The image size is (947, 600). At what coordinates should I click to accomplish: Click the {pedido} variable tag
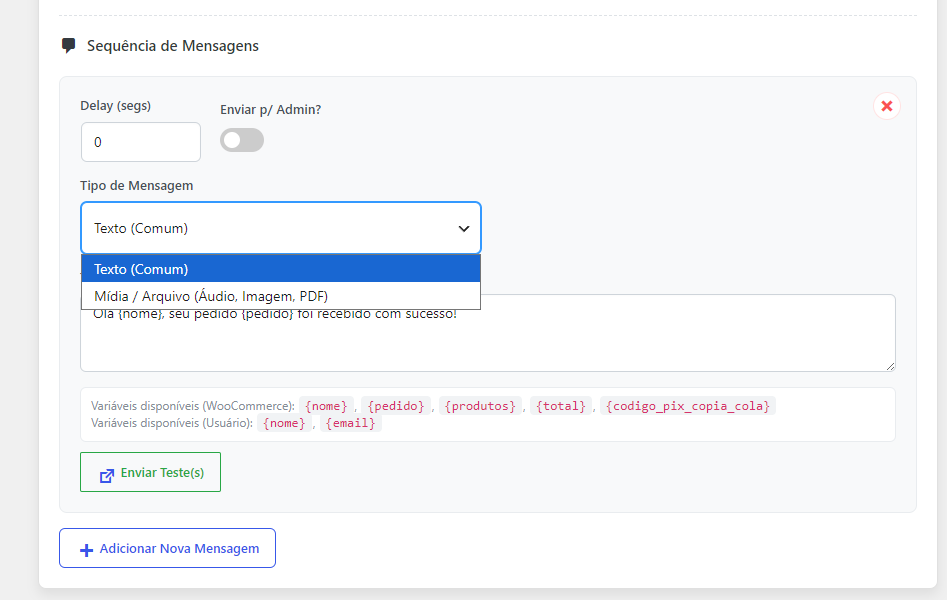click(396, 406)
